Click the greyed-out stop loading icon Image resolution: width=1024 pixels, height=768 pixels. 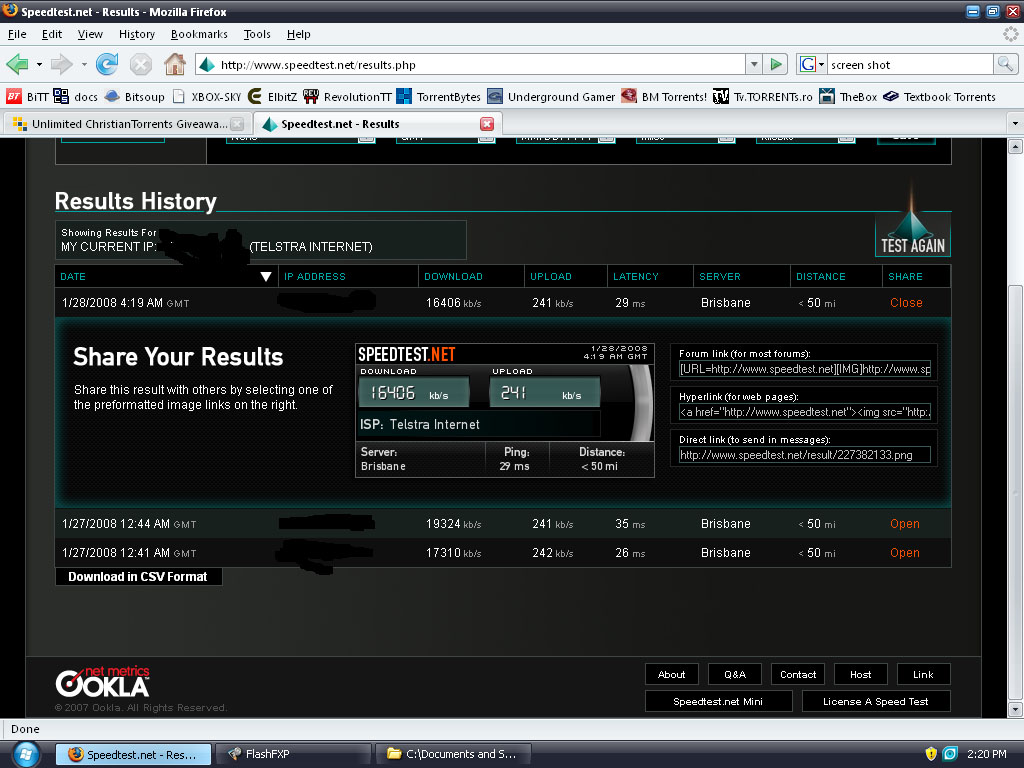point(140,64)
